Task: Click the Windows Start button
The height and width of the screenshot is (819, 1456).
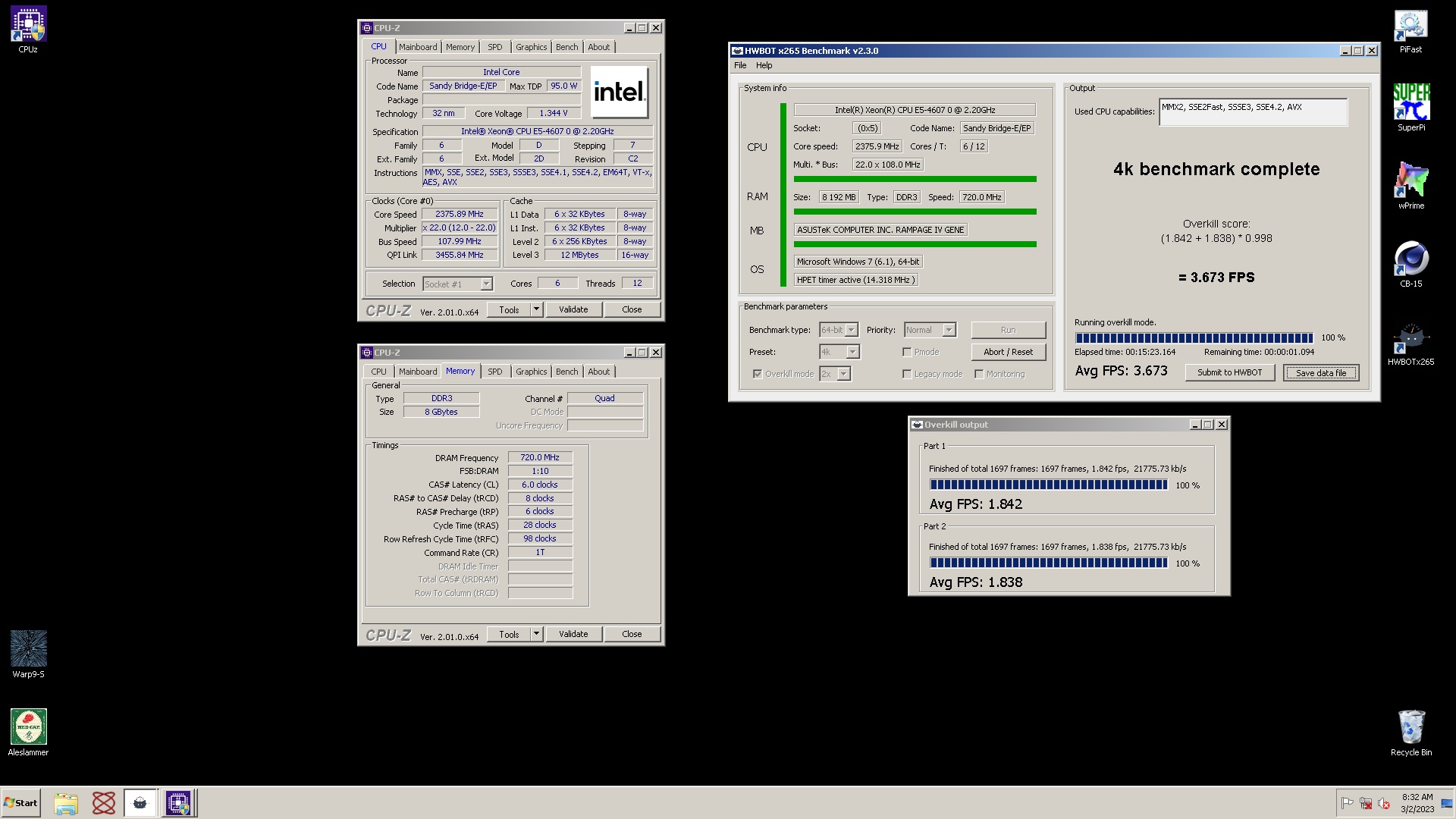Action: click(x=20, y=803)
